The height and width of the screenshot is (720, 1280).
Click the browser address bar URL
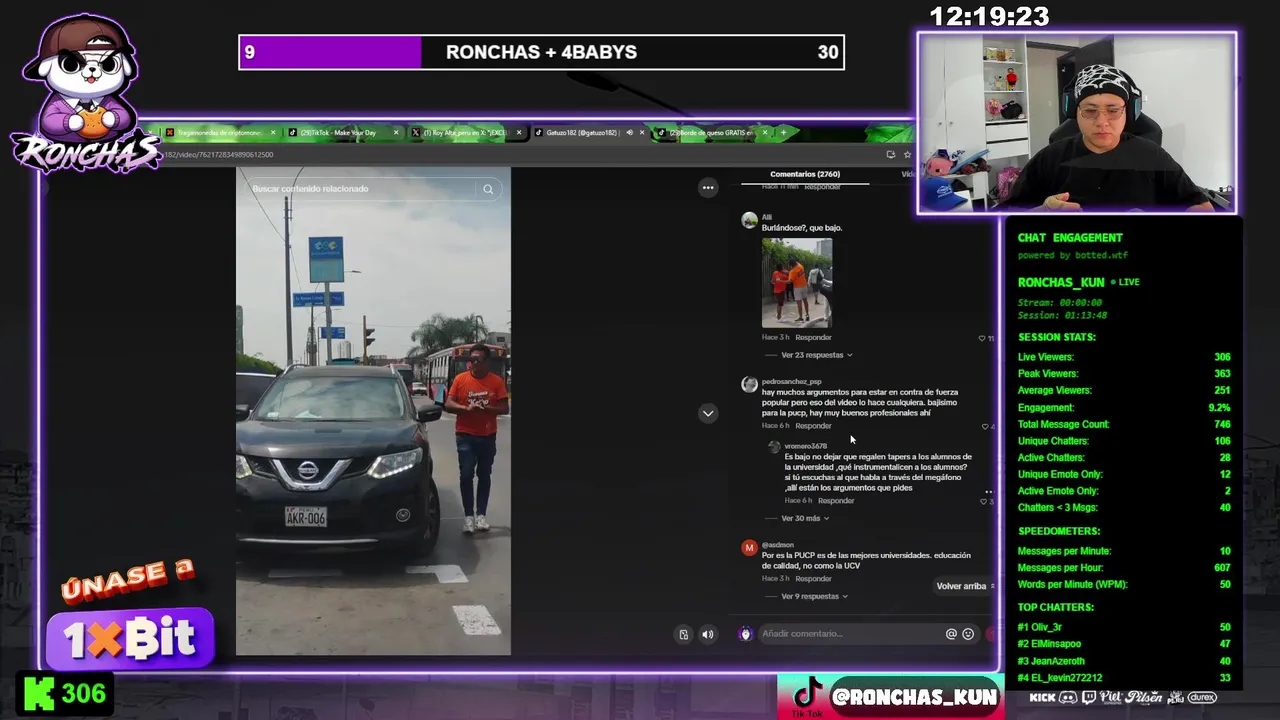[218, 154]
